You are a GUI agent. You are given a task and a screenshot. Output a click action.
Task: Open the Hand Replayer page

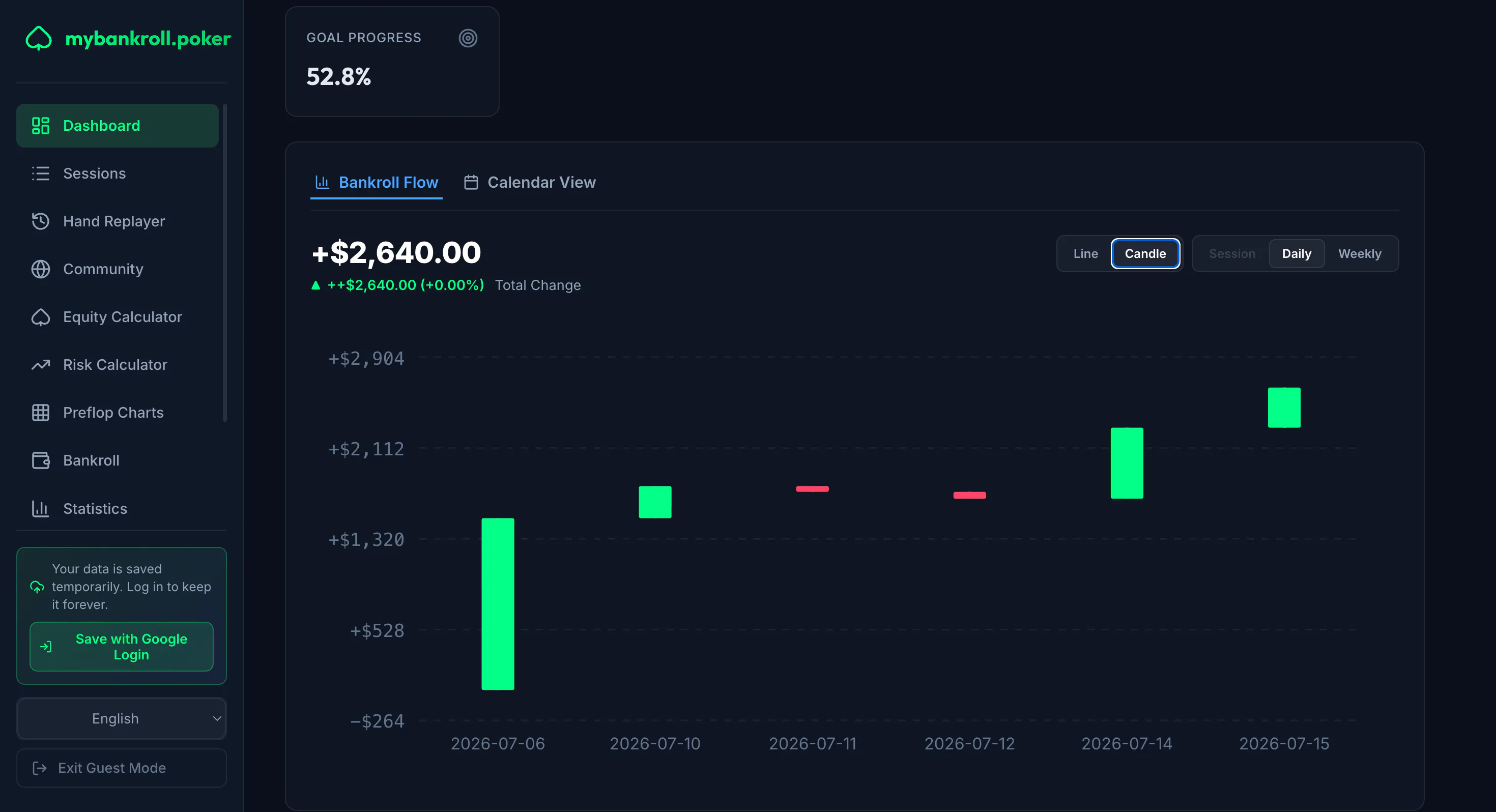118,221
